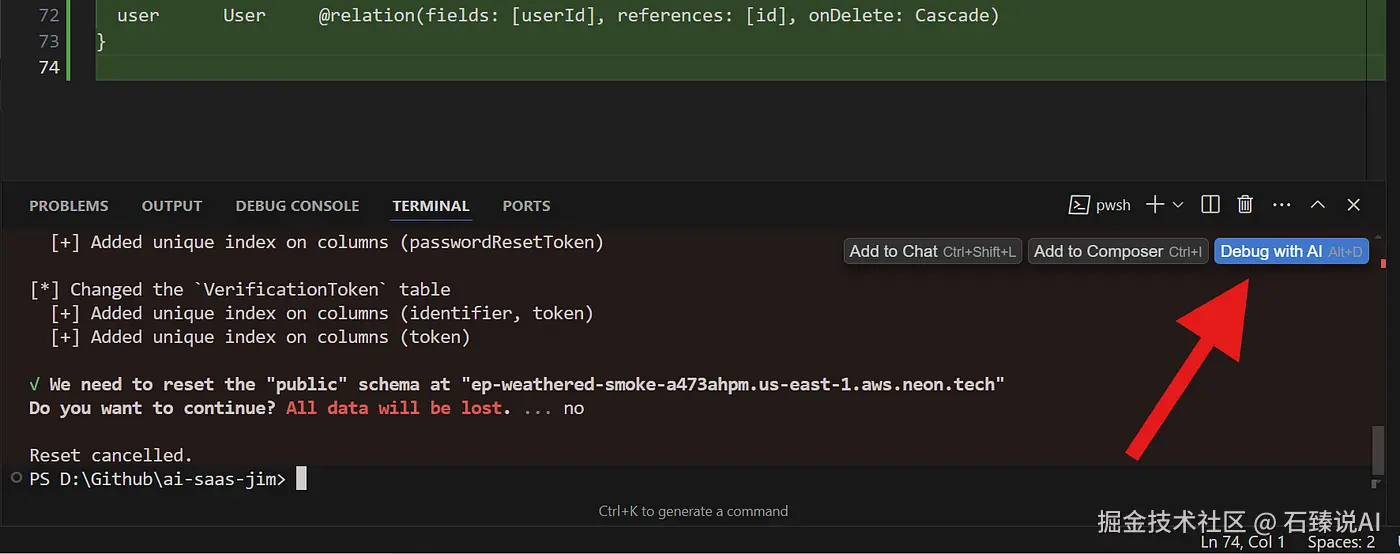
Task: Select the PORTS tab
Action: pos(526,206)
